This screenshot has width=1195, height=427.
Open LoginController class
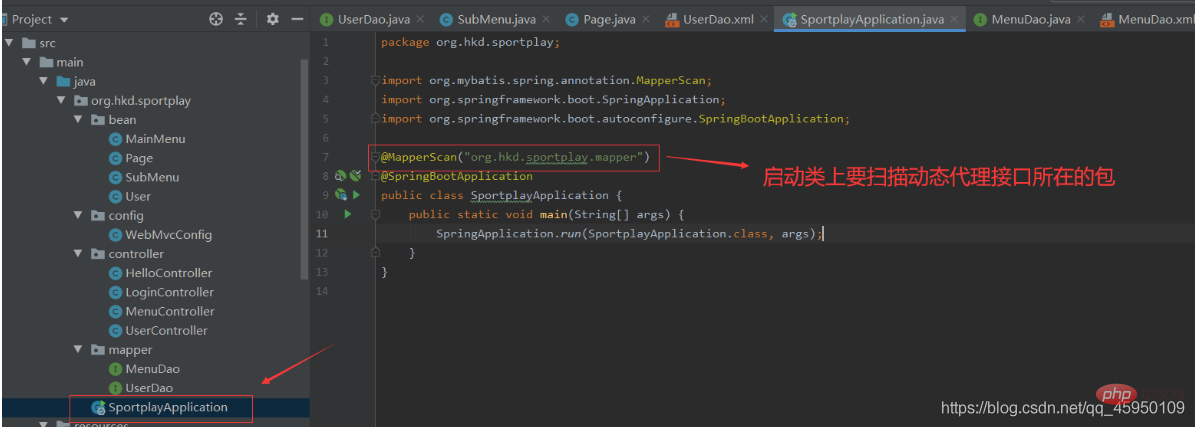click(x=169, y=292)
